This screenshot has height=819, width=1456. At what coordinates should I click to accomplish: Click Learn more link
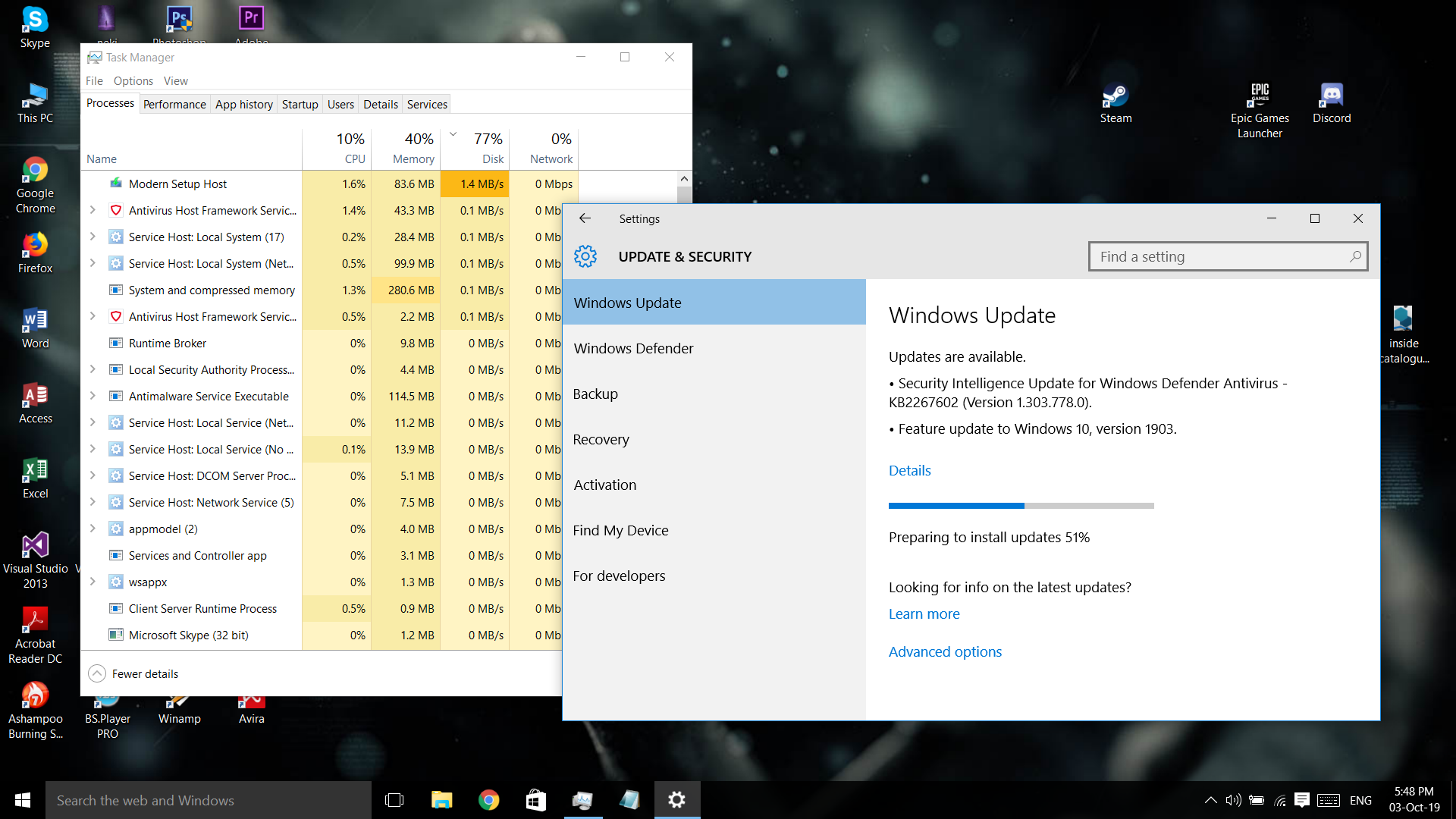[x=924, y=613]
